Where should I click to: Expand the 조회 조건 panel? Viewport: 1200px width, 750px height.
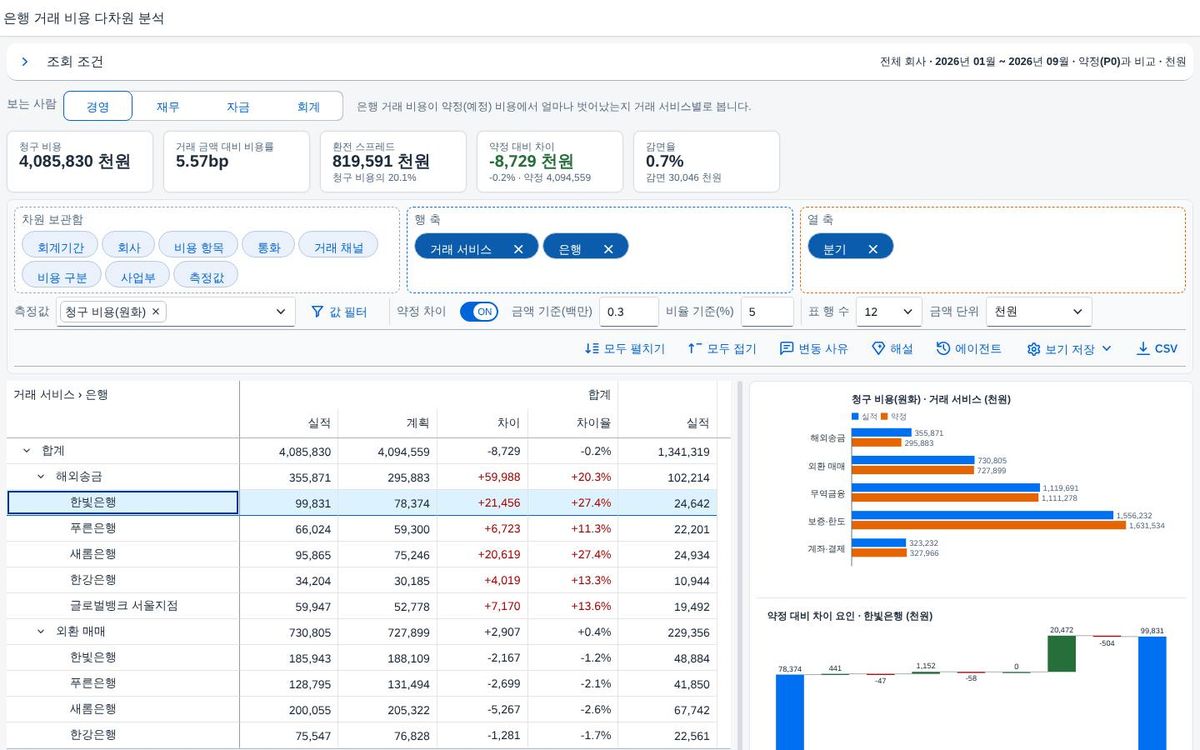tap(25, 62)
